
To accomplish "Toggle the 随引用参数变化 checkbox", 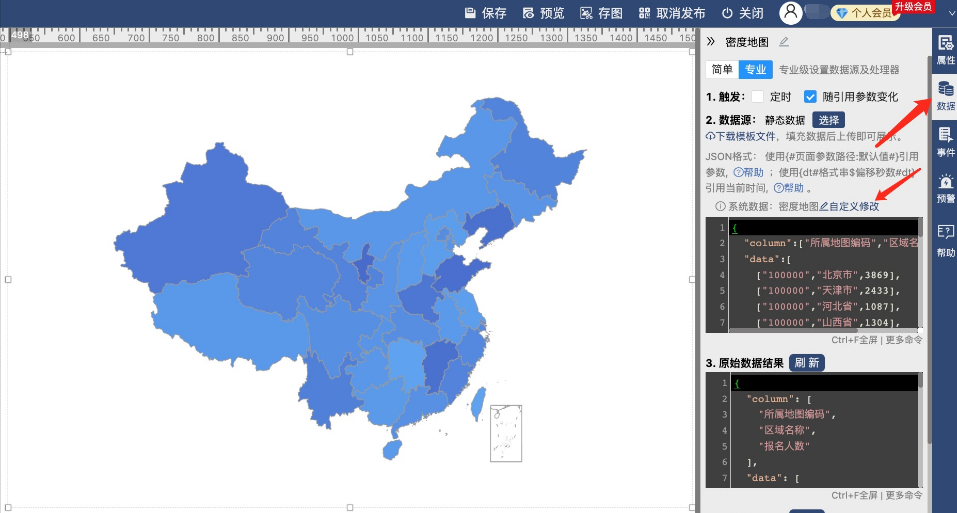I will [810, 96].
